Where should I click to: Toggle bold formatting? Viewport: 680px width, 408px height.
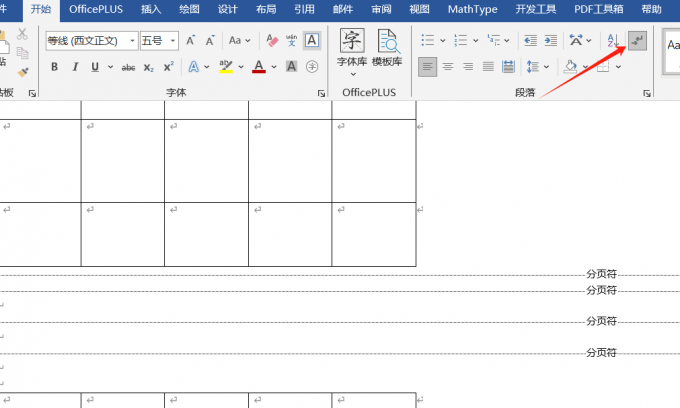click(x=54, y=67)
